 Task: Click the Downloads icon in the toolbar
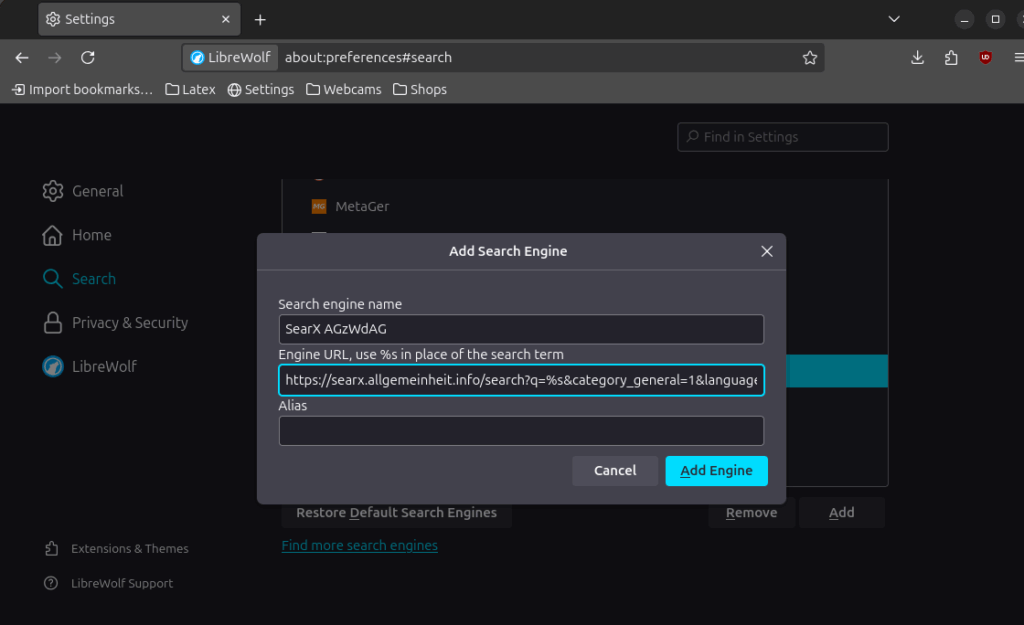[918, 58]
